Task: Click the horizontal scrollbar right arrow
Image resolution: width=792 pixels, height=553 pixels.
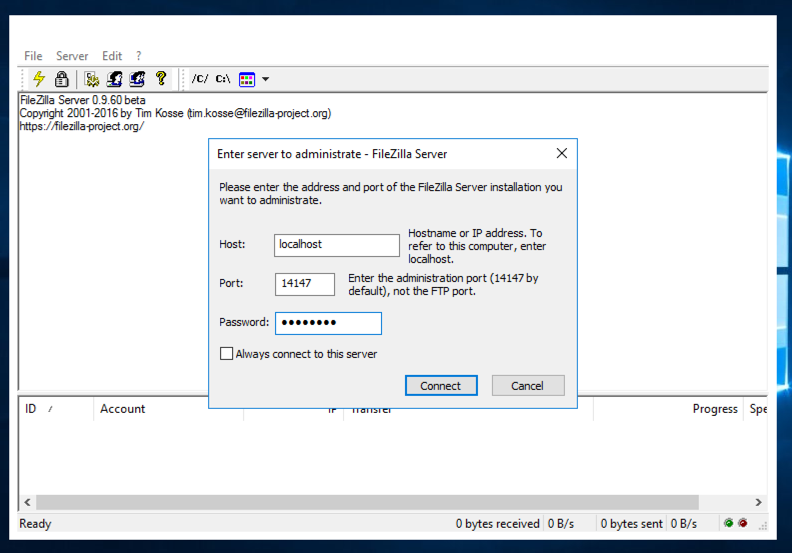Action: pyautogui.click(x=758, y=502)
